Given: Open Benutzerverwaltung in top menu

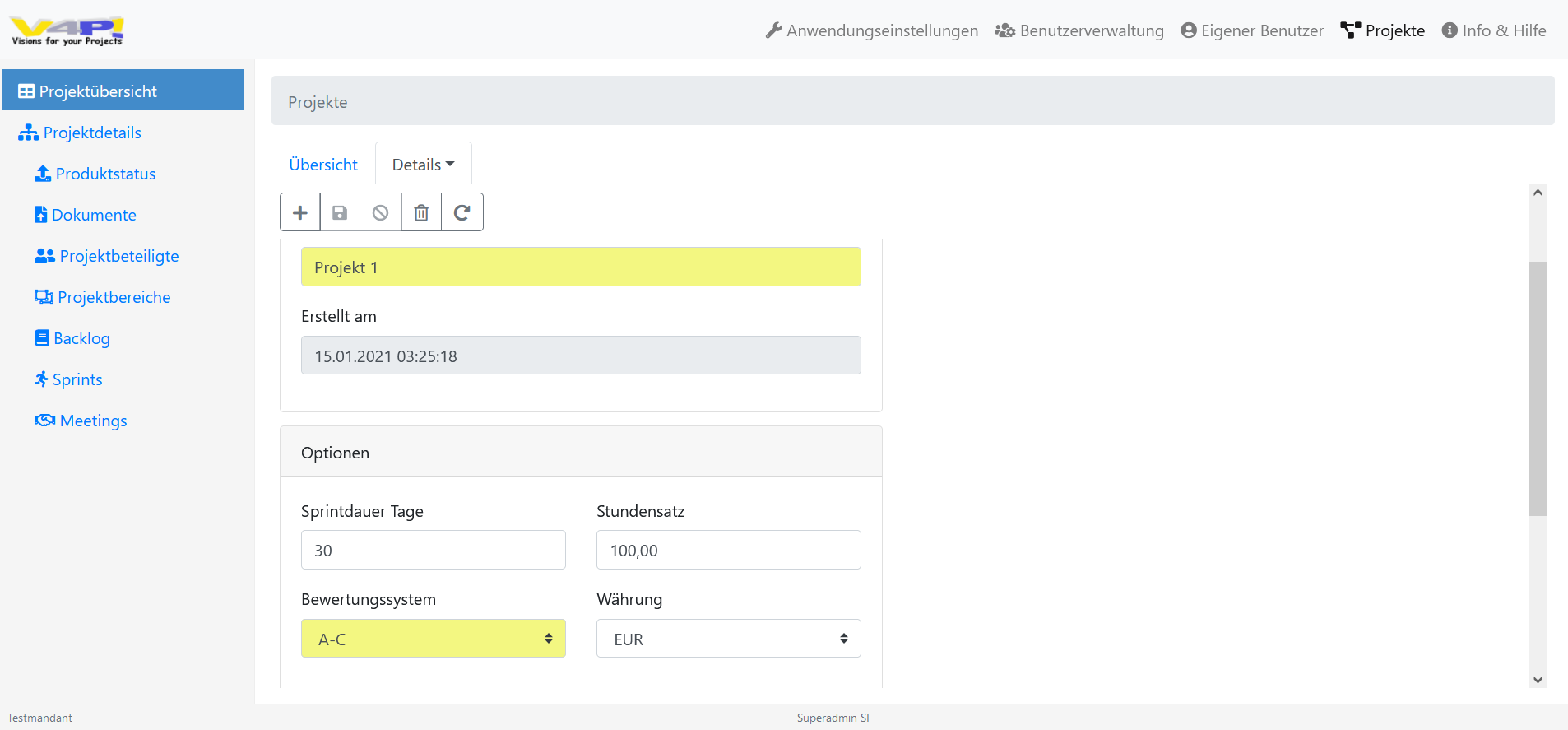Looking at the screenshot, I should click(1079, 30).
